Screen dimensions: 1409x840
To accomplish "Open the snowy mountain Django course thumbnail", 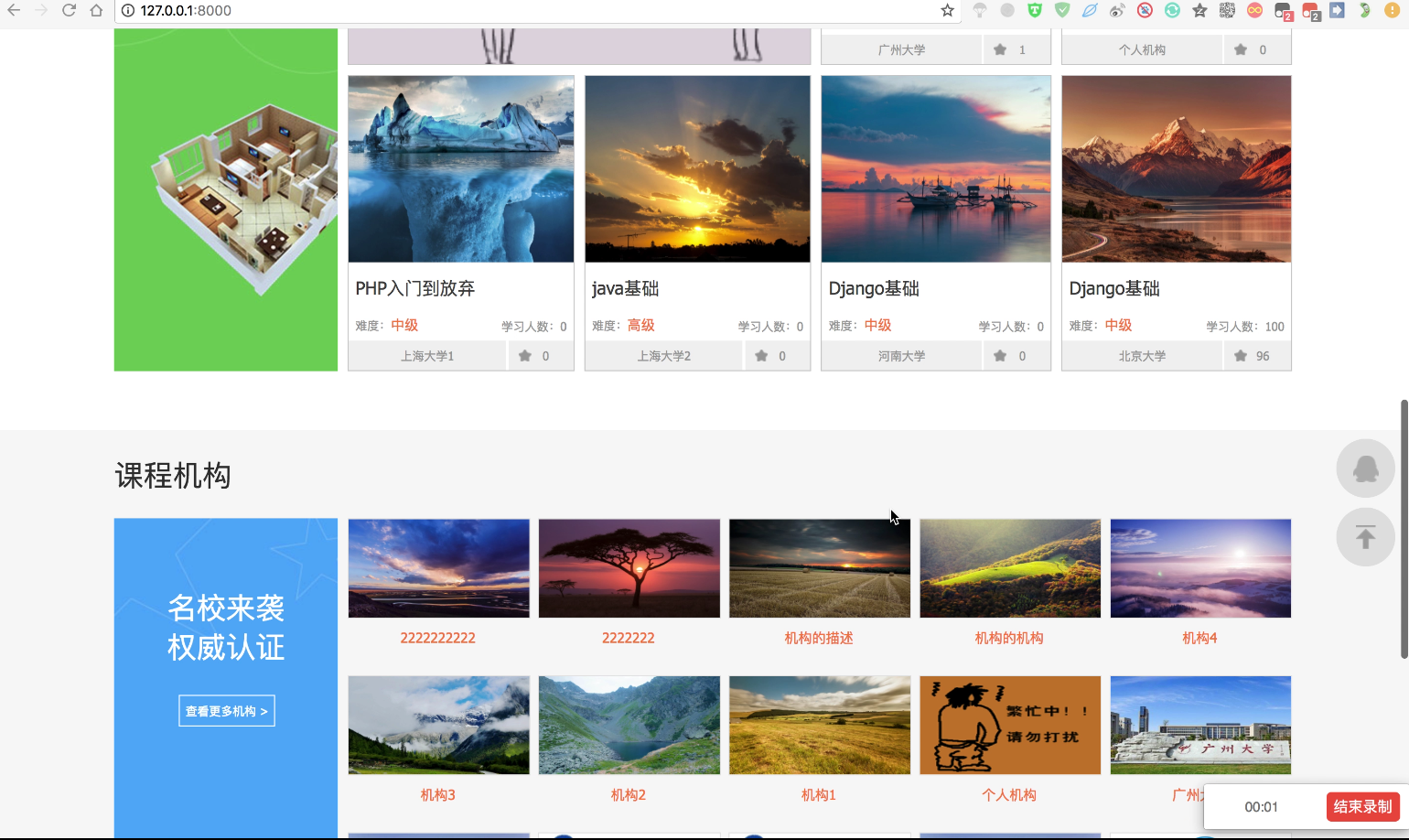I will click(x=1177, y=169).
